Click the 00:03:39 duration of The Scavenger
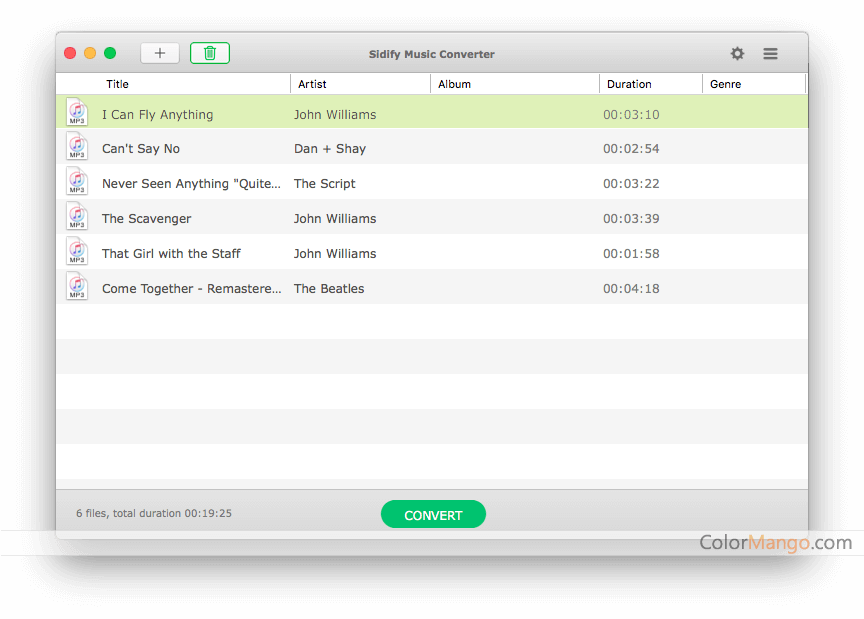Screen dimensions: 864x619 pyautogui.click(x=631, y=219)
